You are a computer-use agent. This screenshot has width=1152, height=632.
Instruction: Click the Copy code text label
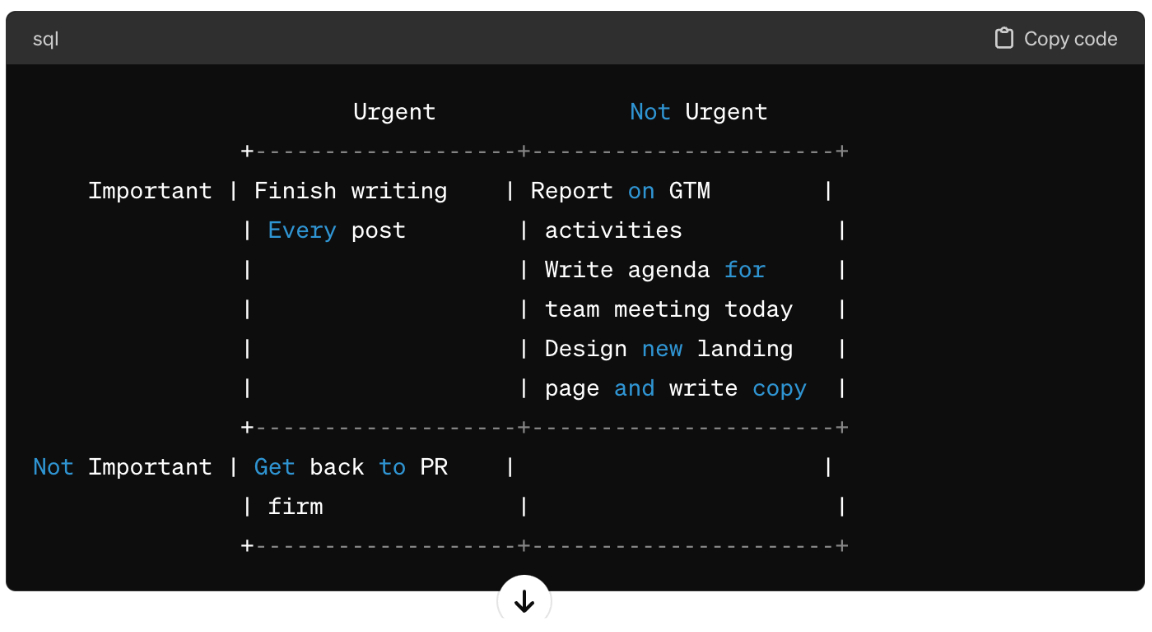pyautogui.click(x=1070, y=39)
